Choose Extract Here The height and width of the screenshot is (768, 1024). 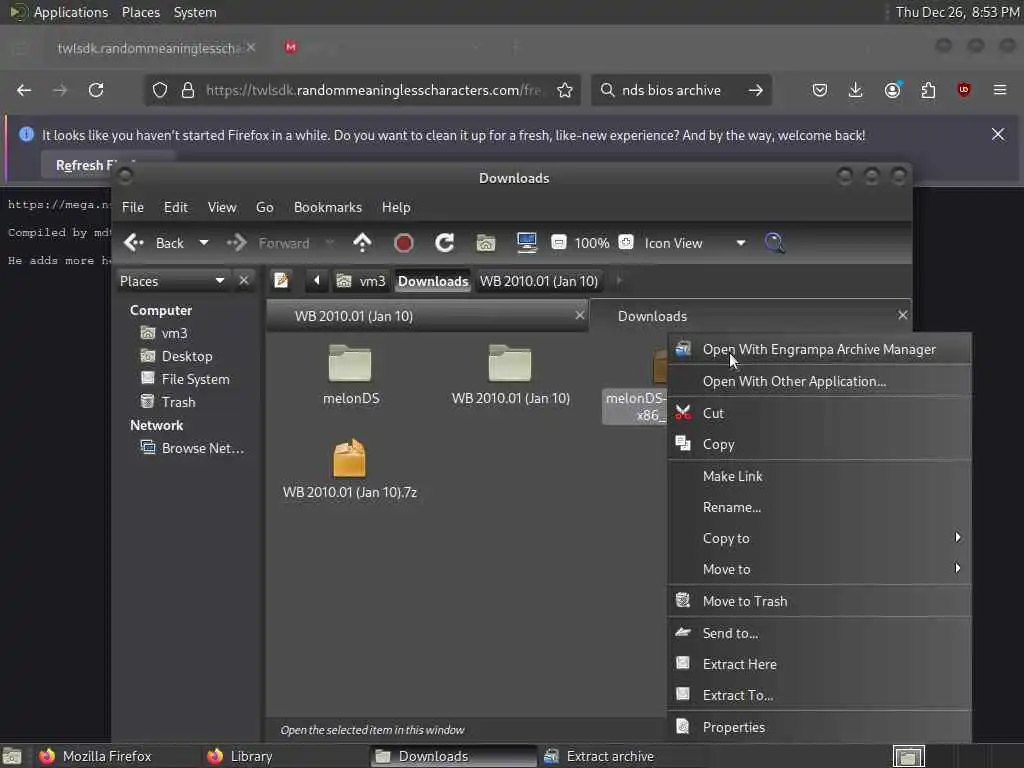click(x=819, y=664)
